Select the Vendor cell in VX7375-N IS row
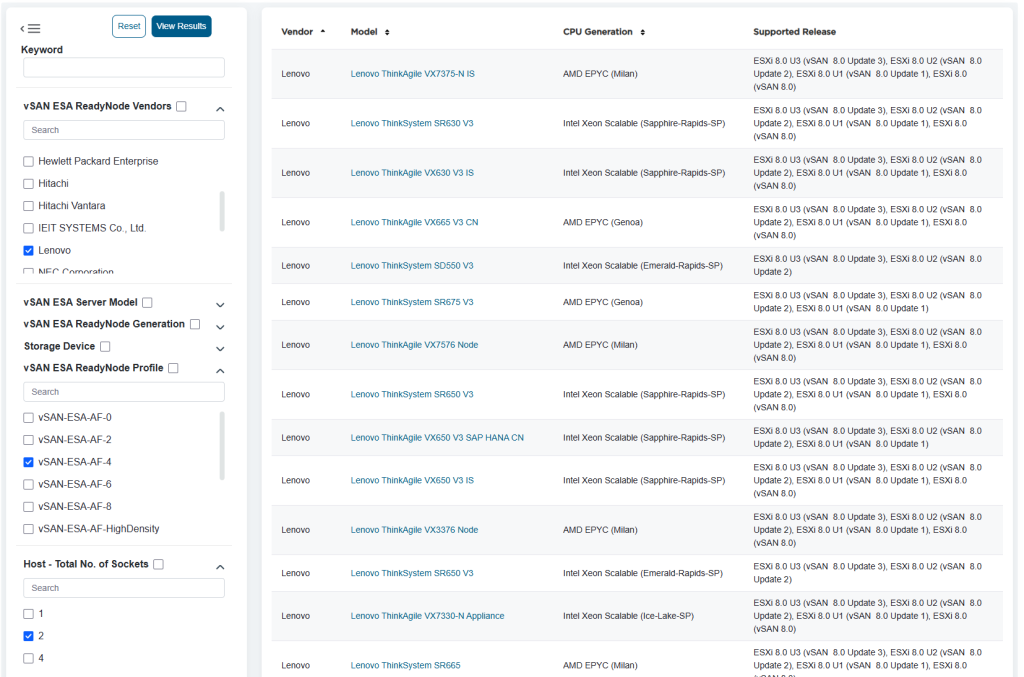1024x677 pixels. click(295, 74)
